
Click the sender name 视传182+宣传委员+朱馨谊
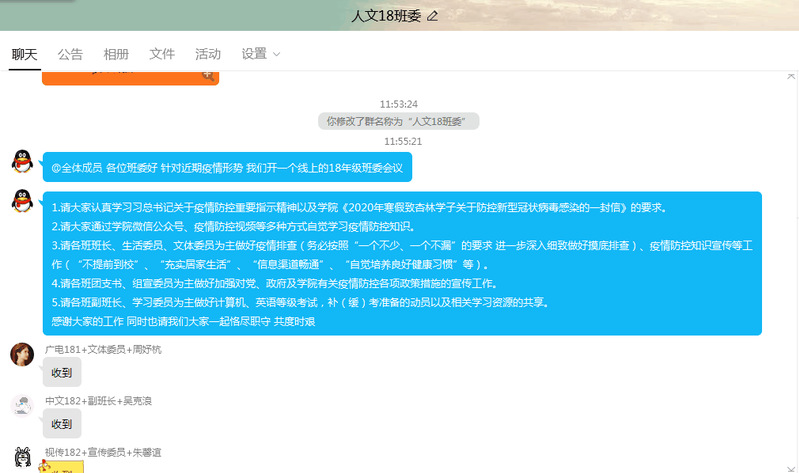[103, 452]
